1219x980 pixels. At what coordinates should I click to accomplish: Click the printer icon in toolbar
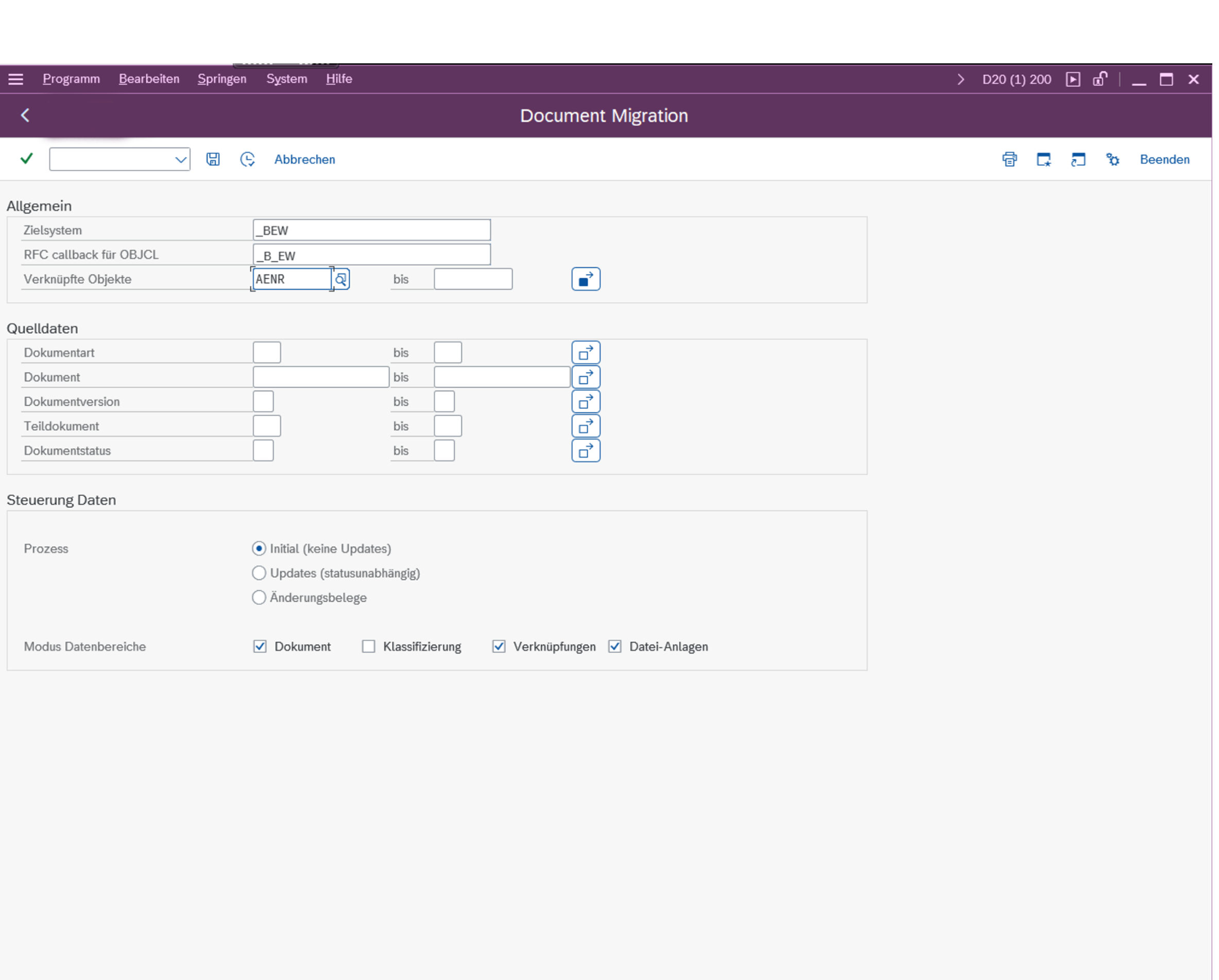click(x=1009, y=160)
